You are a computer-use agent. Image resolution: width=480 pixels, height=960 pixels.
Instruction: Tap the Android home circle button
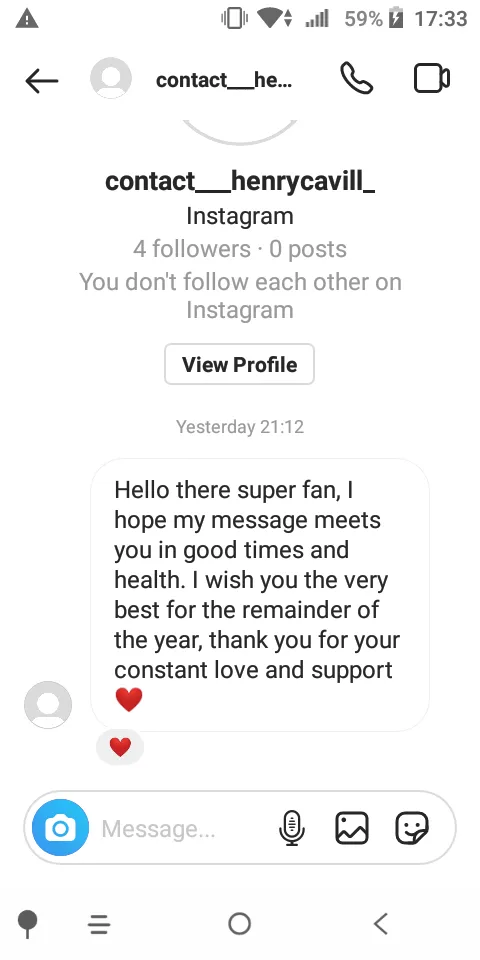pyautogui.click(x=239, y=923)
